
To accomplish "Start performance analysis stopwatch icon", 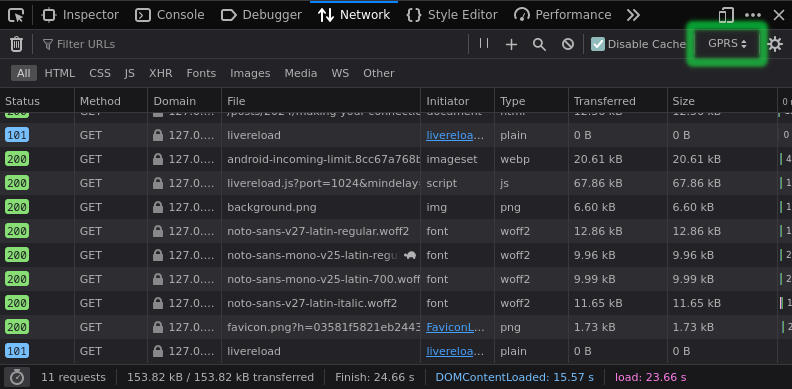I will [x=17, y=377].
